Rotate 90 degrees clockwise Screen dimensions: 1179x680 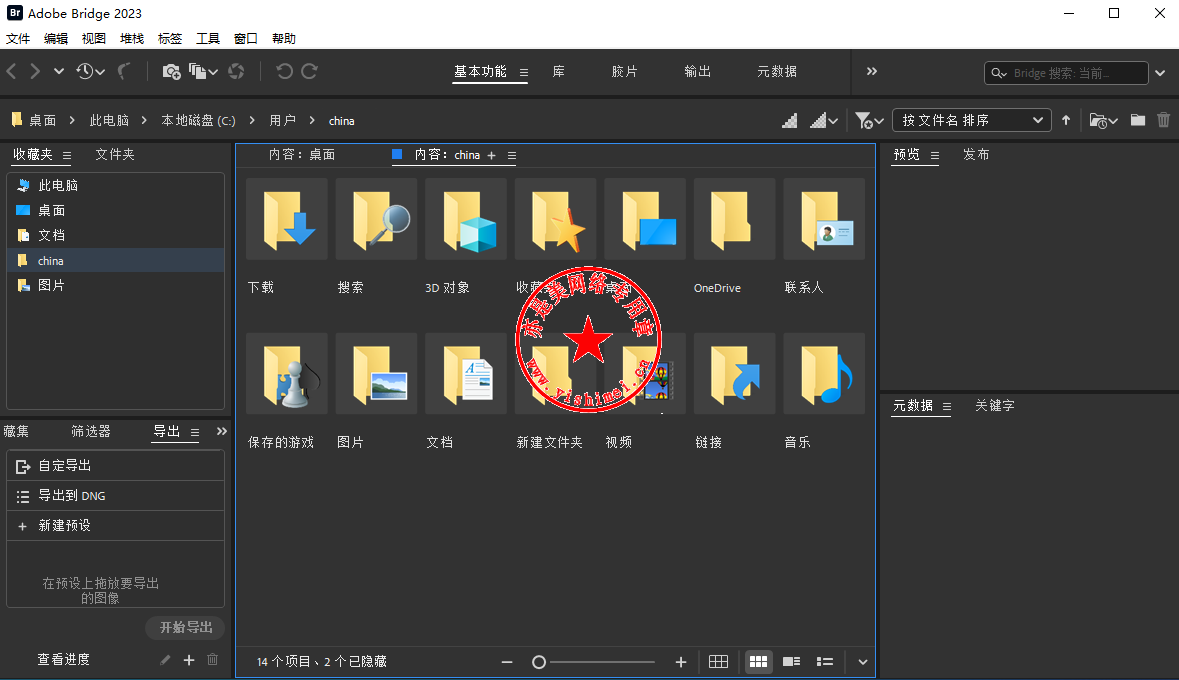pos(309,71)
